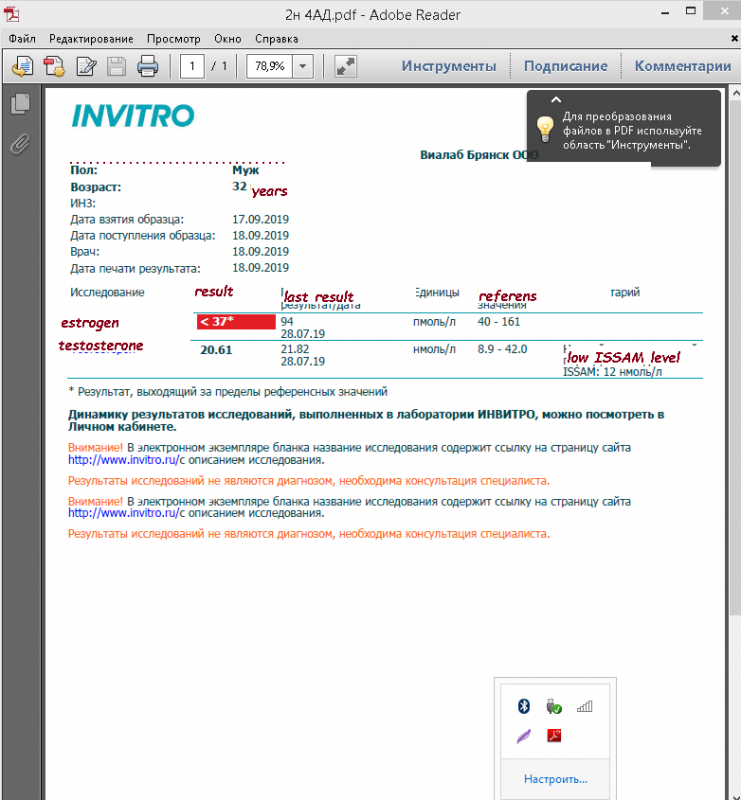
Task: Expand the zoom level dropdown arrow
Action: pyautogui.click(x=303, y=66)
